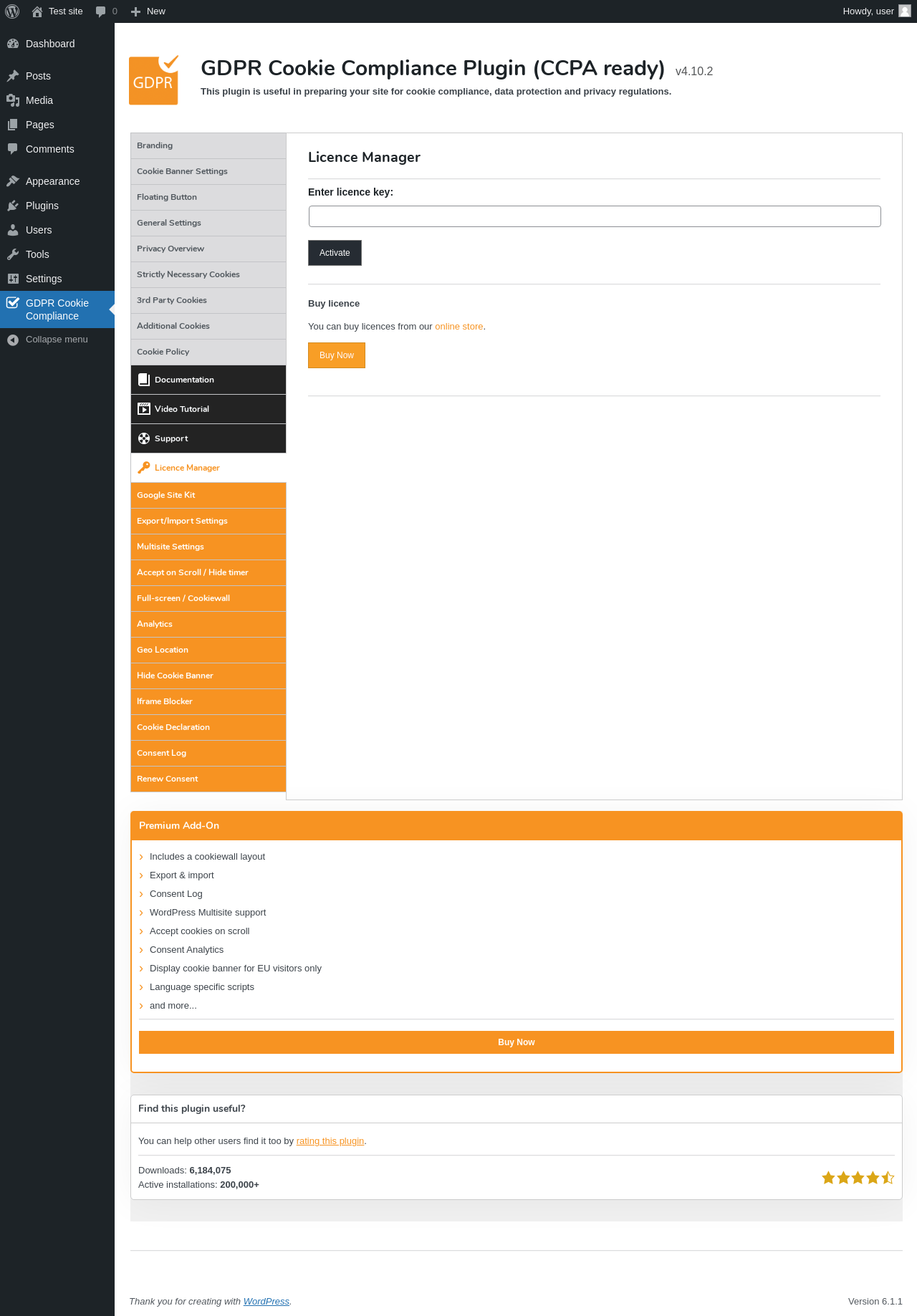Open the Cookie Policy tab

208,352
